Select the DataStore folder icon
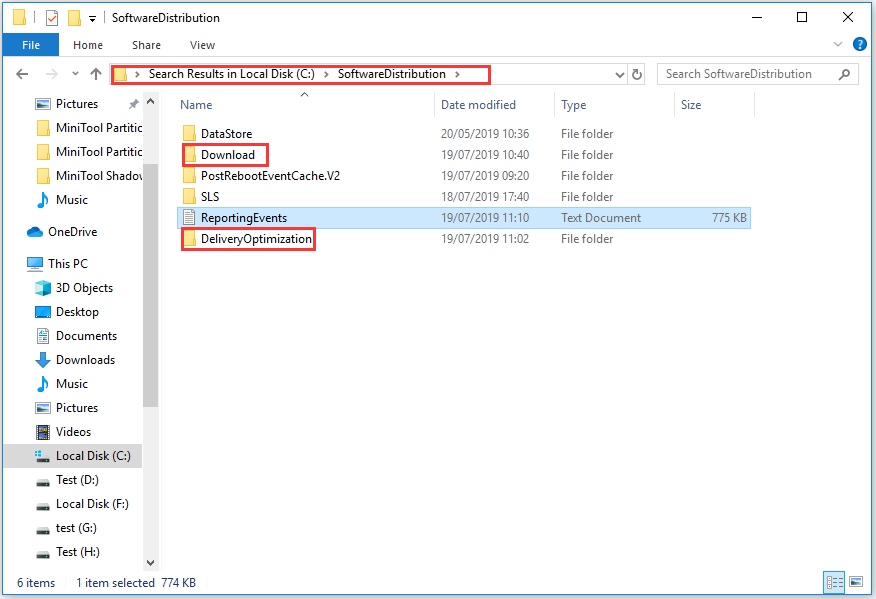This screenshot has height=599, width=876. tap(189, 134)
